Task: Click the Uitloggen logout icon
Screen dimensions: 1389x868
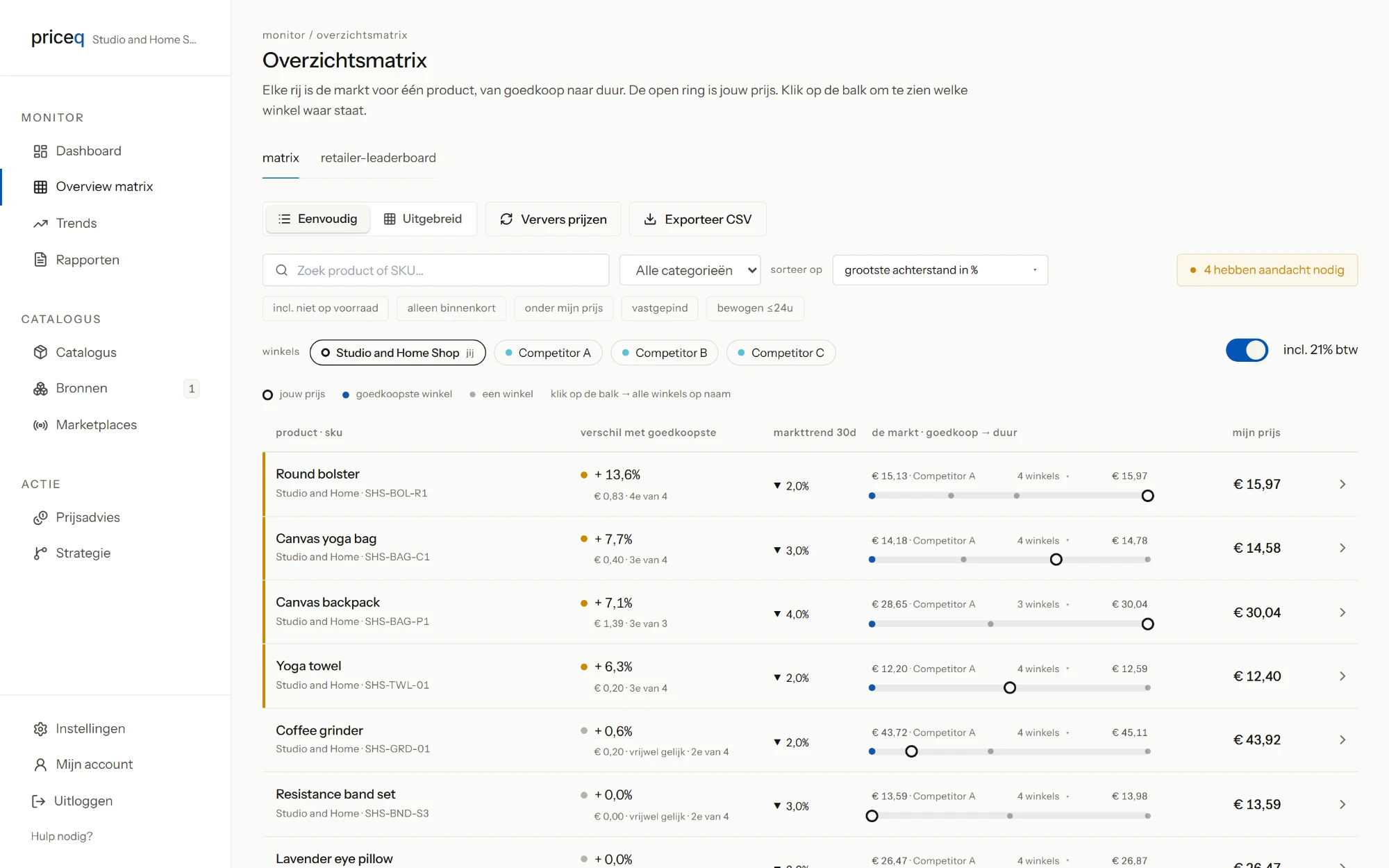Action: pos(38,801)
